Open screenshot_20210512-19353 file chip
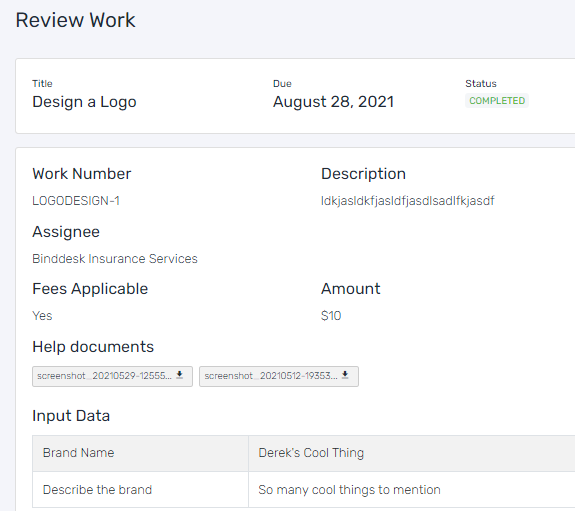This screenshot has width=575, height=511. click(279, 376)
